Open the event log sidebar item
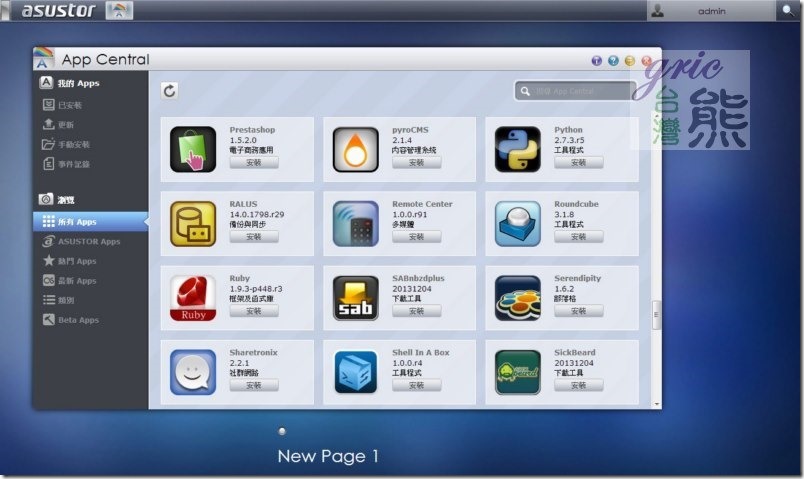Viewport: 804px width, 479px height. pyautogui.click(x=90, y=164)
